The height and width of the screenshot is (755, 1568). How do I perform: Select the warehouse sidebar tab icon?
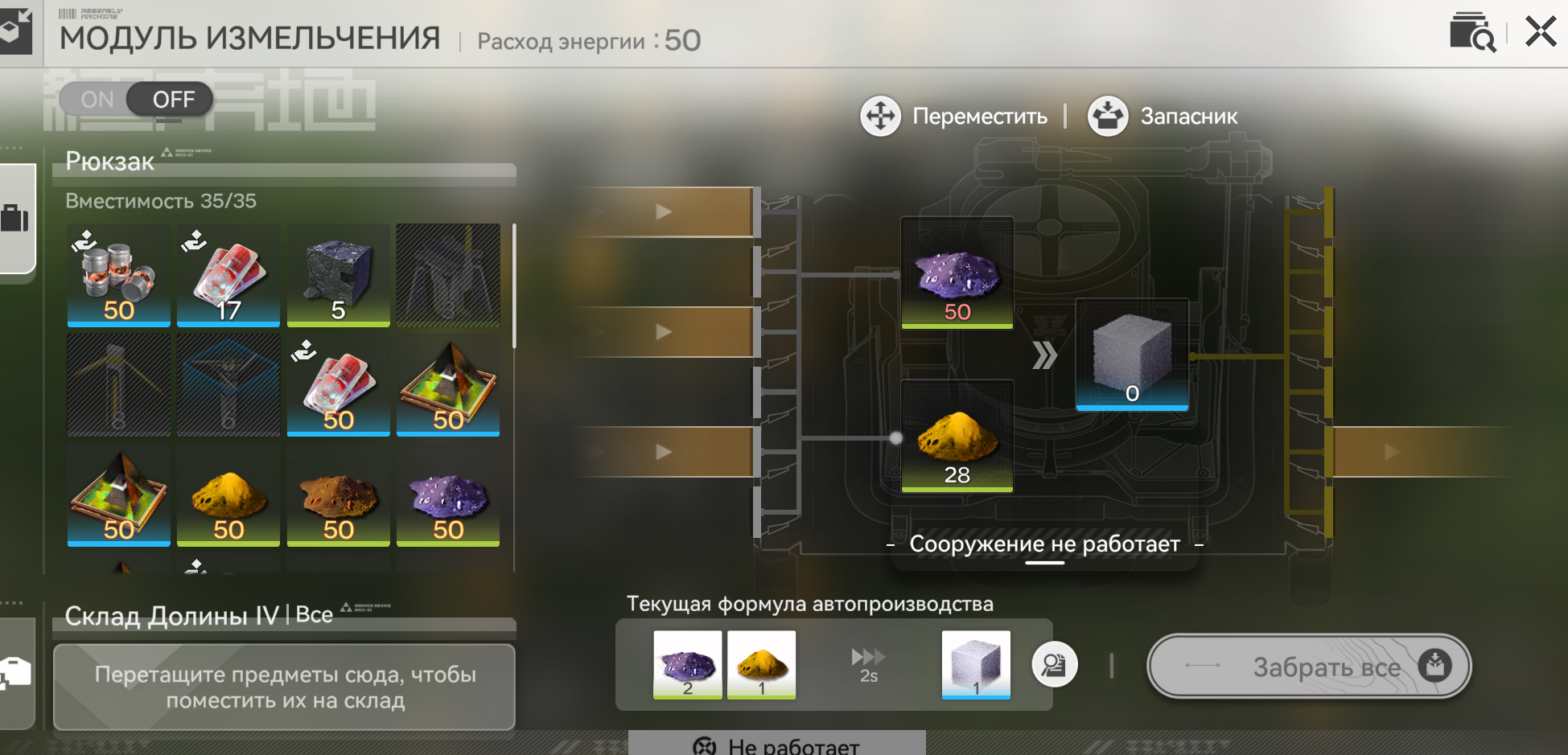[x=15, y=672]
